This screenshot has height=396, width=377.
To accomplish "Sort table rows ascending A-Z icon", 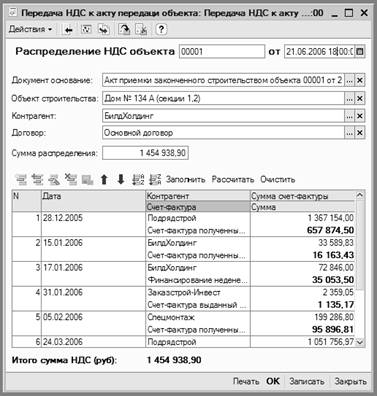I will pos(138,180).
